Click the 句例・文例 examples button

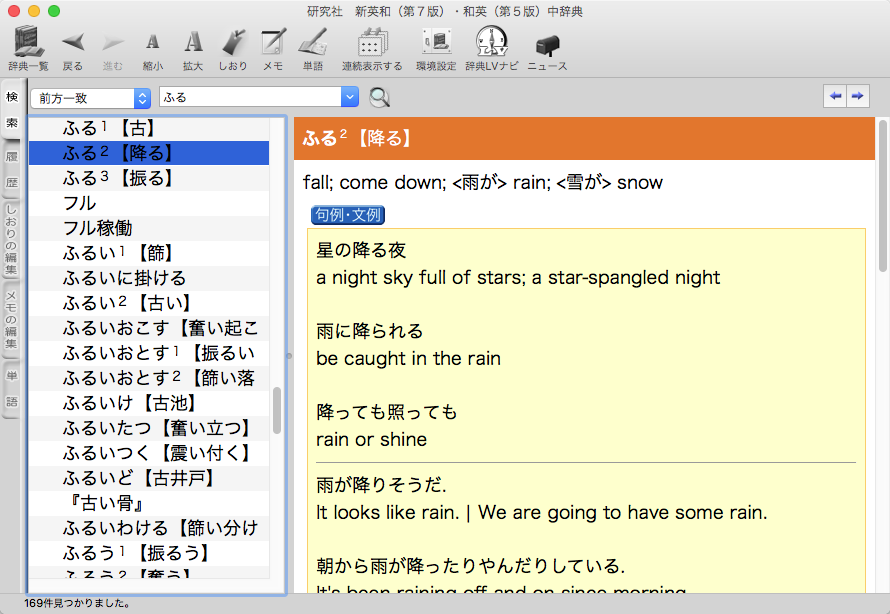pyautogui.click(x=347, y=215)
